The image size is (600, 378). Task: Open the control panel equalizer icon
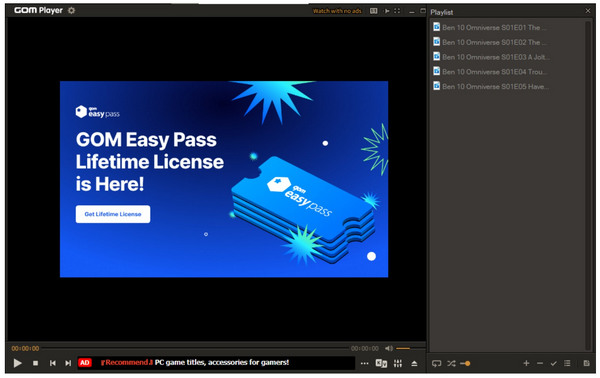pos(398,363)
